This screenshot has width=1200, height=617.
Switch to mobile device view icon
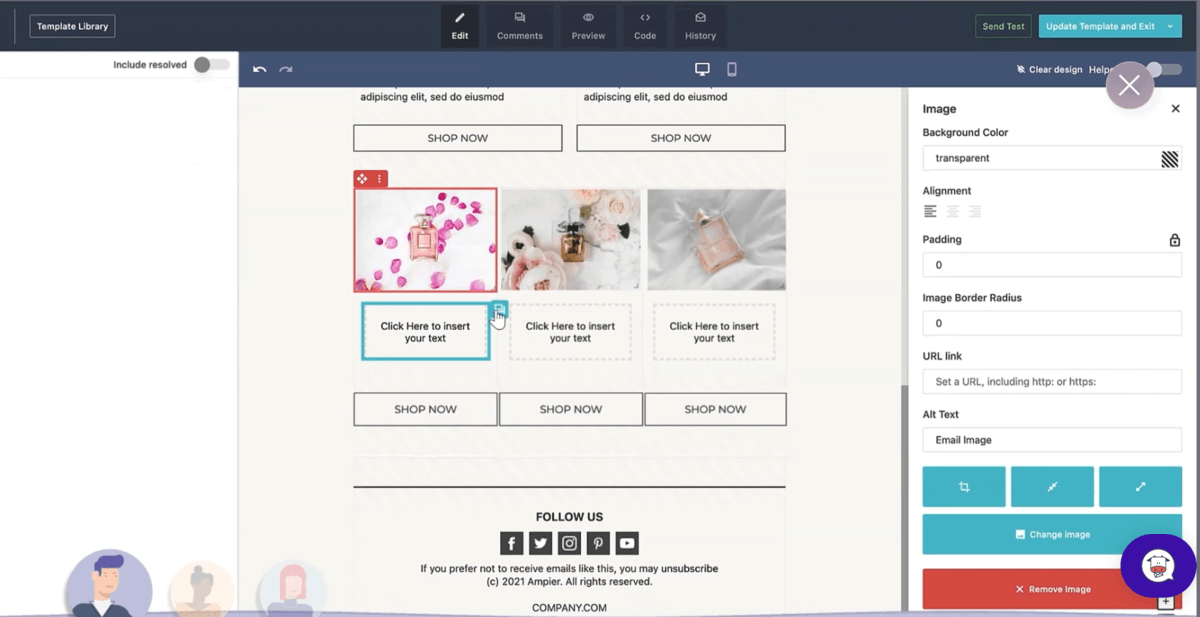click(732, 69)
